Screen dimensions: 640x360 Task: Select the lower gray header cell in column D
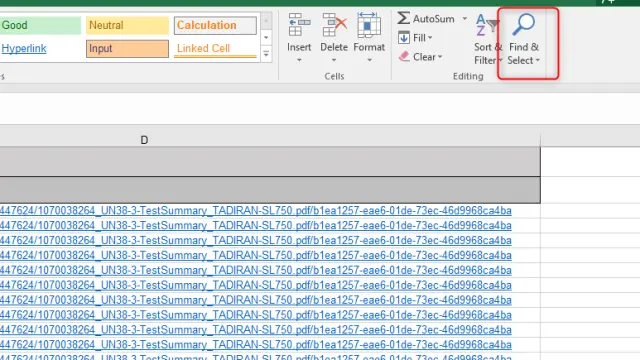tap(270, 190)
